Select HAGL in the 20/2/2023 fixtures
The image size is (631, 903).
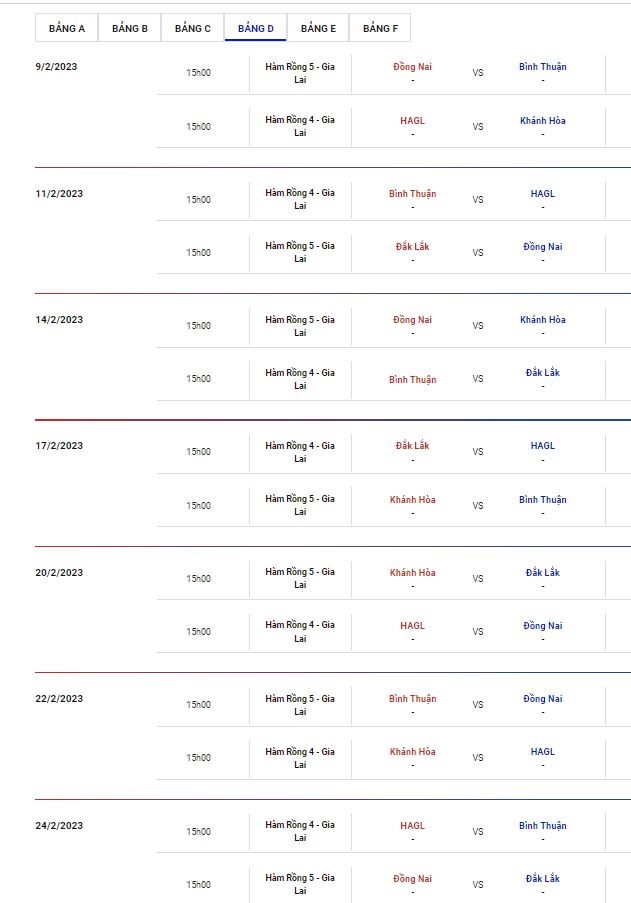tap(412, 626)
